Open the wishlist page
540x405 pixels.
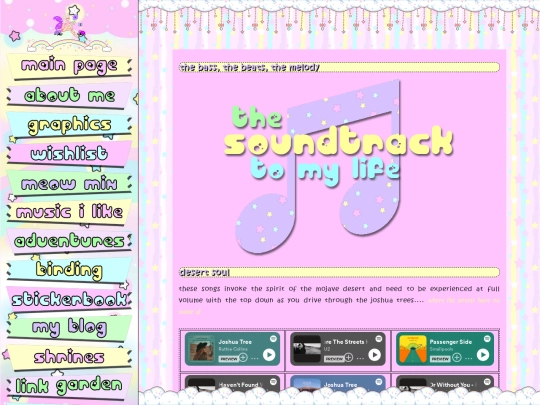(69, 154)
